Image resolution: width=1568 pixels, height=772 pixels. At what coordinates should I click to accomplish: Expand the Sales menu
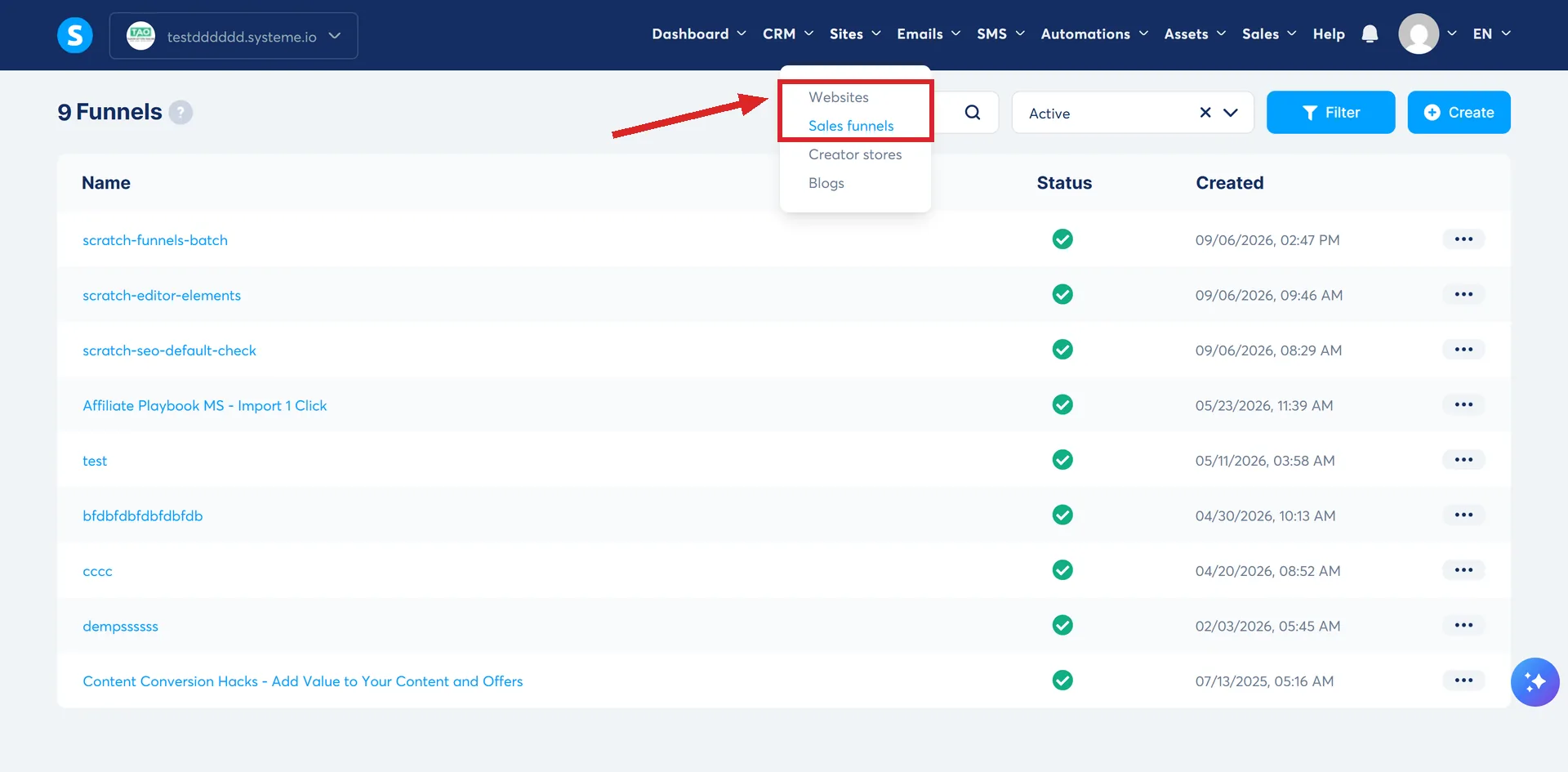click(x=1269, y=34)
